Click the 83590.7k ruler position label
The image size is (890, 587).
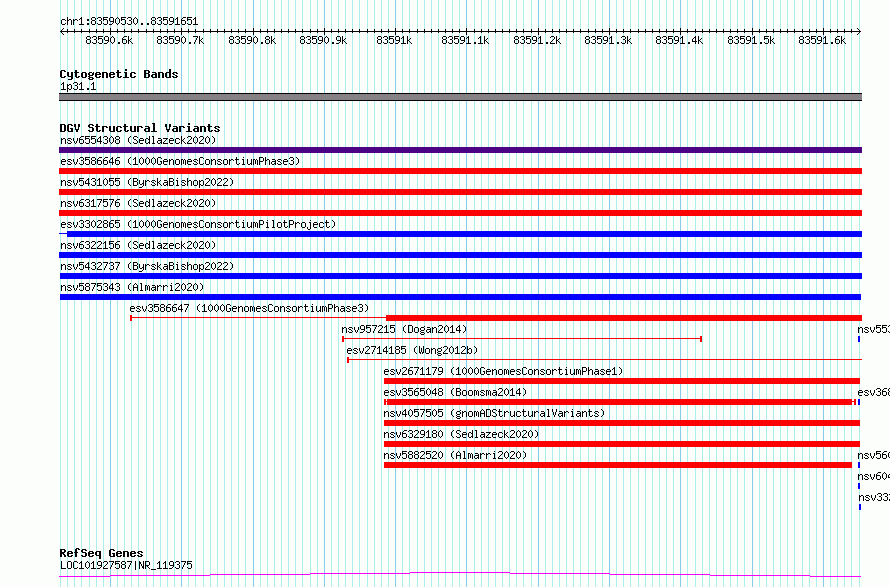[180, 40]
